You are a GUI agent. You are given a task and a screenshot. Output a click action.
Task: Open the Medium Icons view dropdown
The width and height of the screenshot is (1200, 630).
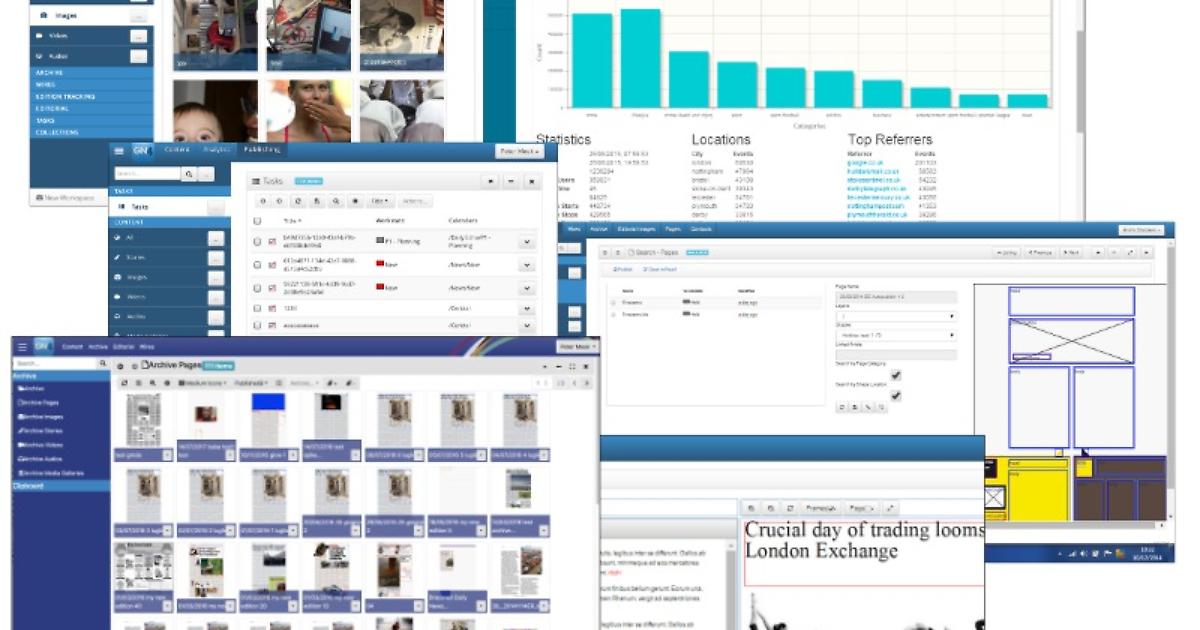[x=201, y=383]
